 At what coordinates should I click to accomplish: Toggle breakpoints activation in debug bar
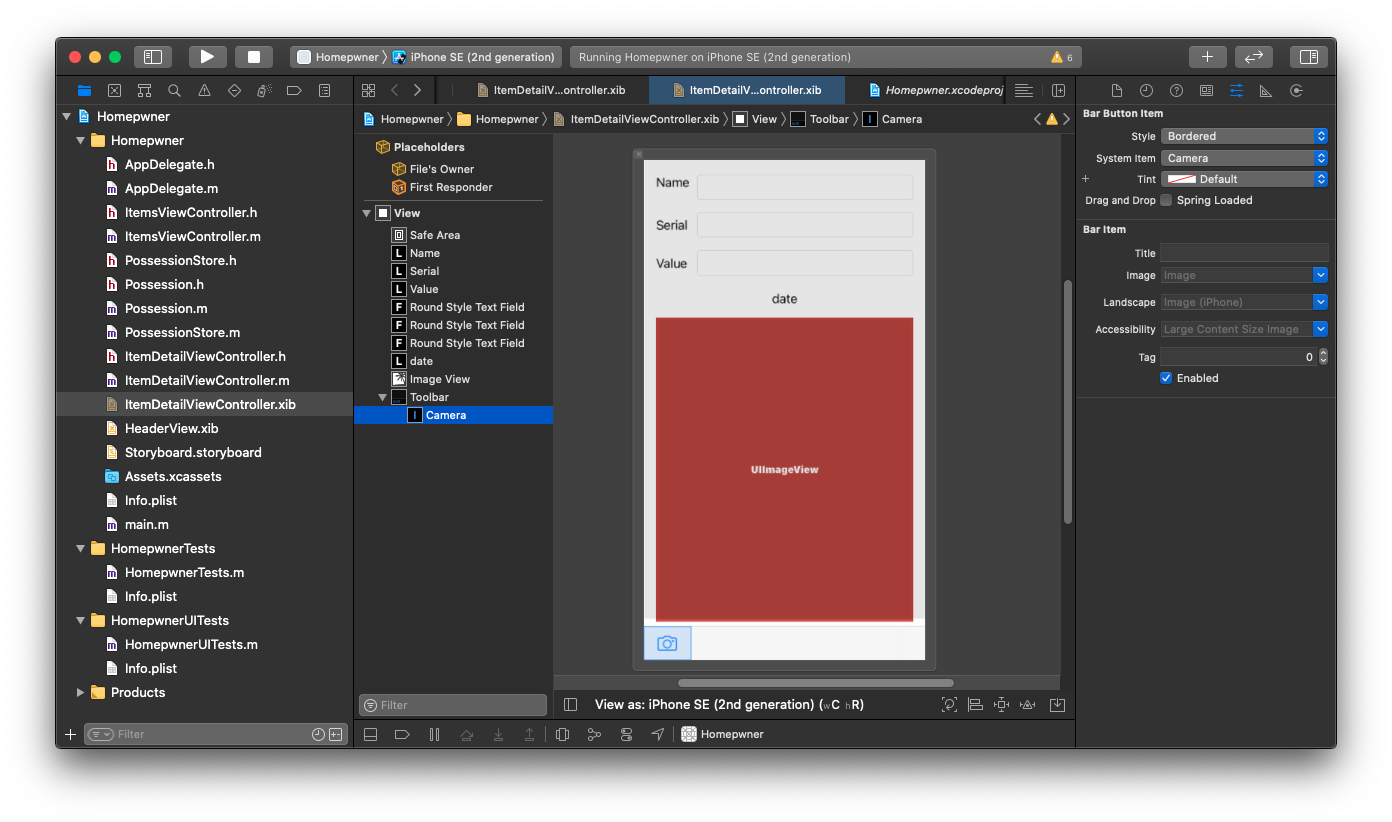point(402,734)
